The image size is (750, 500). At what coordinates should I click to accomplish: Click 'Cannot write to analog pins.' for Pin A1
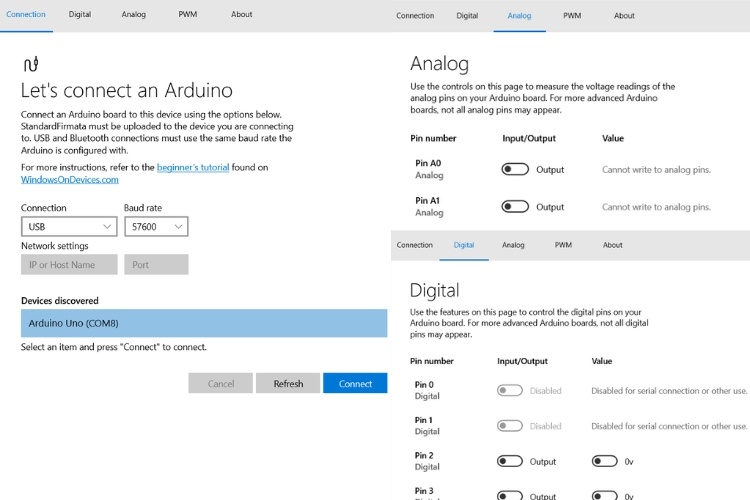[x=656, y=207]
